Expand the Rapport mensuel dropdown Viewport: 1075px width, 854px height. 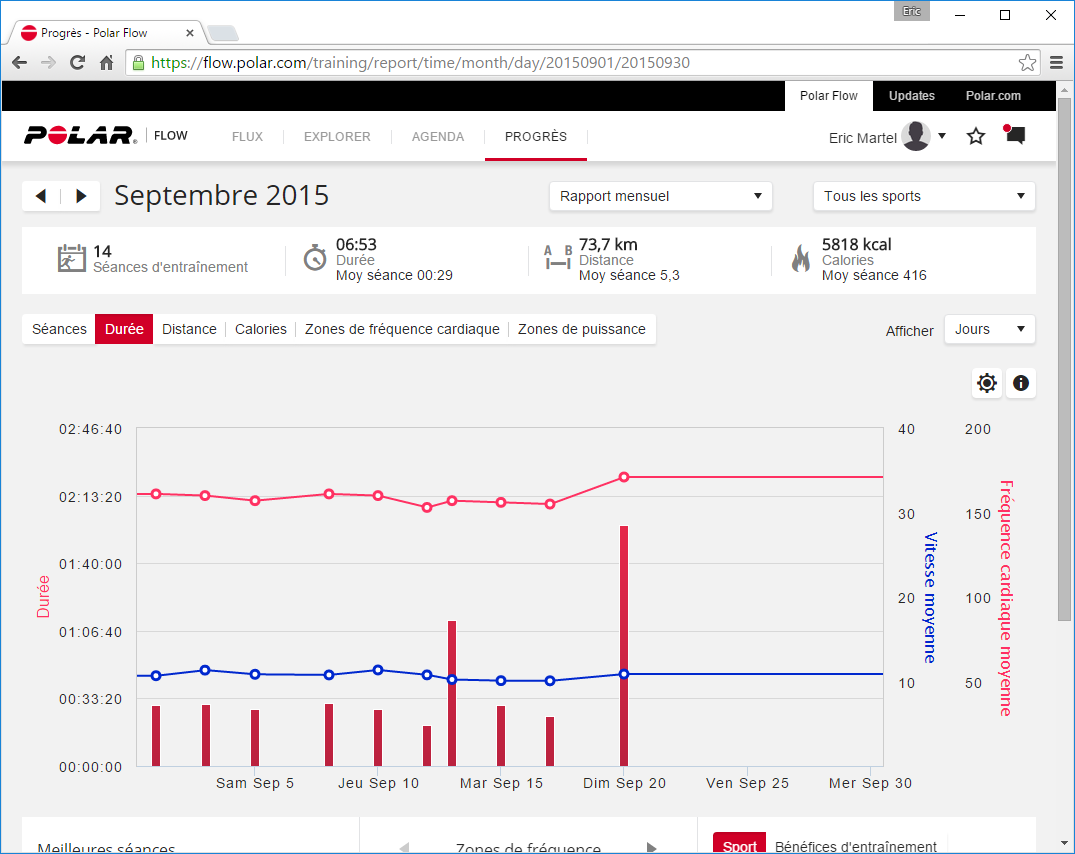tap(660, 196)
